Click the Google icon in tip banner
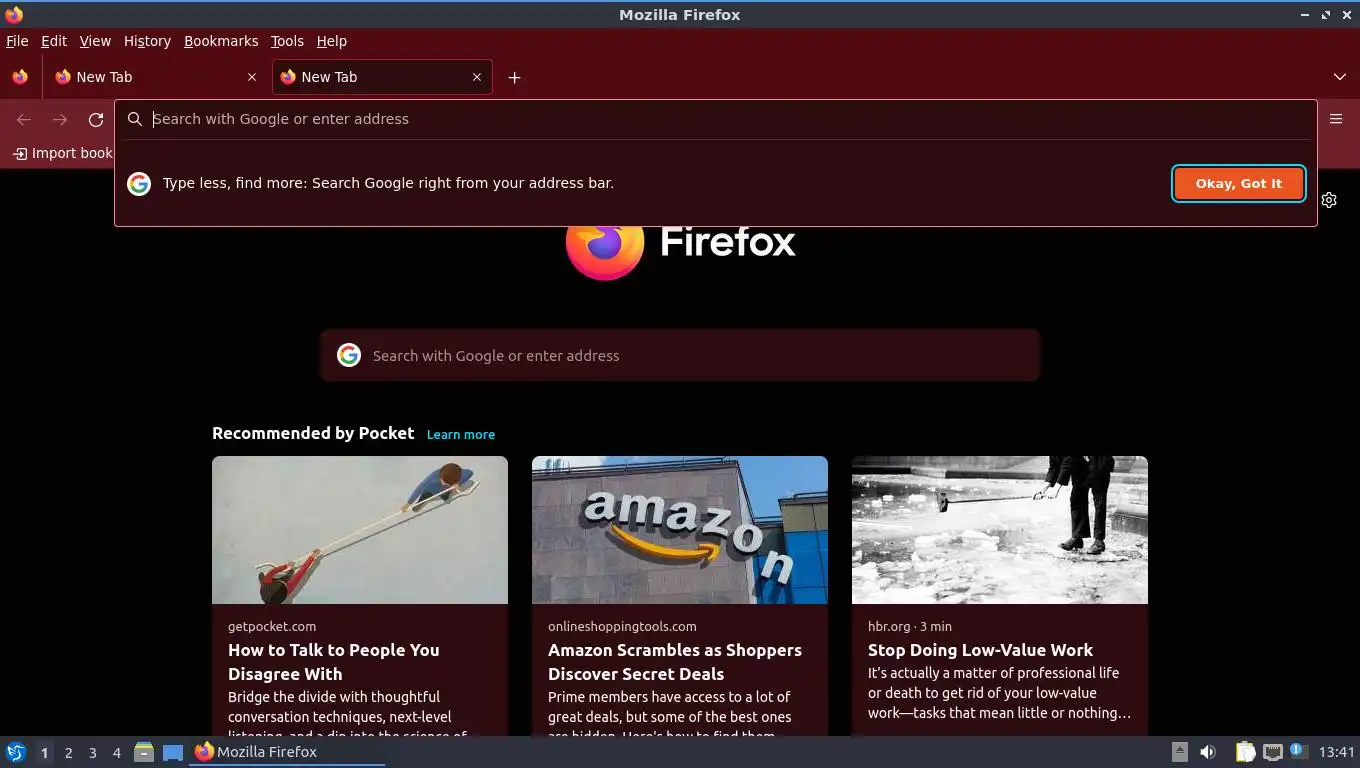1360x768 pixels. (139, 183)
